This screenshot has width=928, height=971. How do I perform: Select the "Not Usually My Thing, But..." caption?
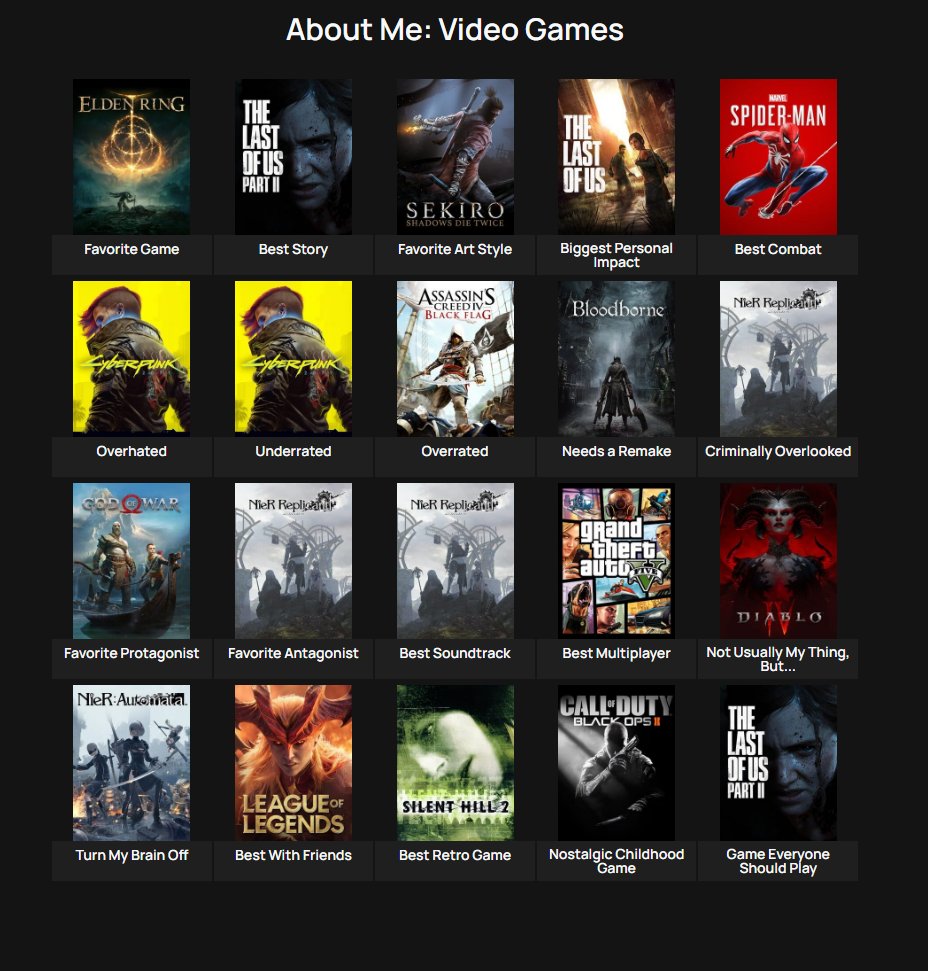pyautogui.click(x=778, y=659)
